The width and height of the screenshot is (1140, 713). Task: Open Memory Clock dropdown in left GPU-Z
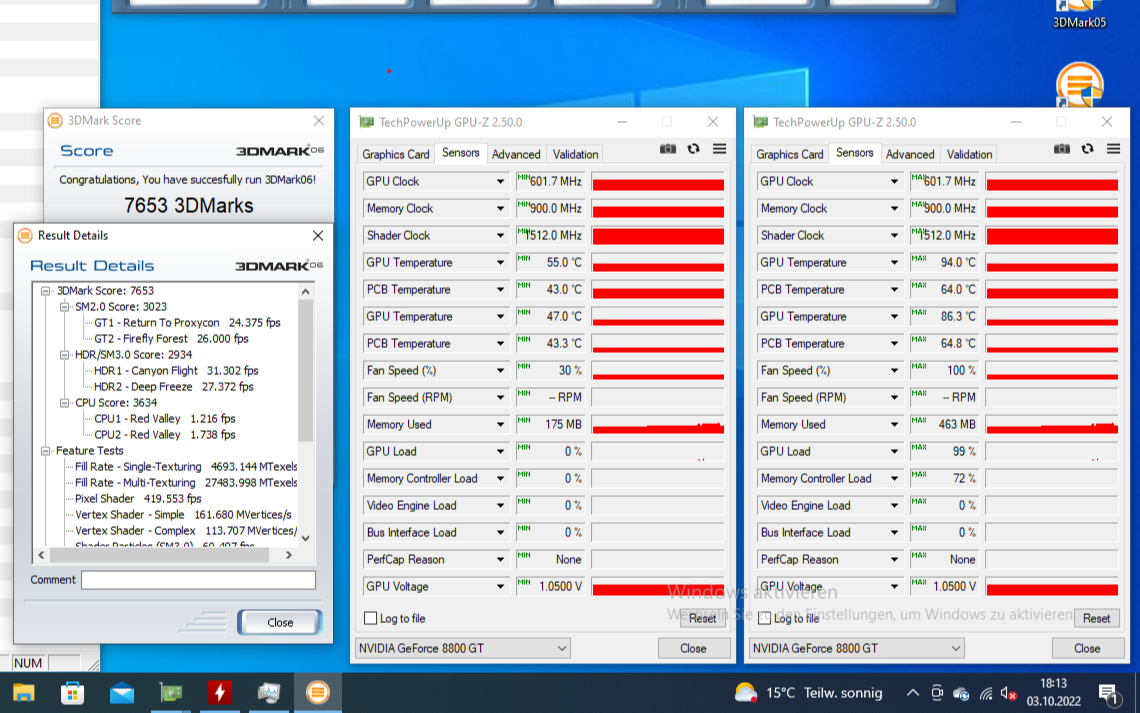click(x=500, y=209)
